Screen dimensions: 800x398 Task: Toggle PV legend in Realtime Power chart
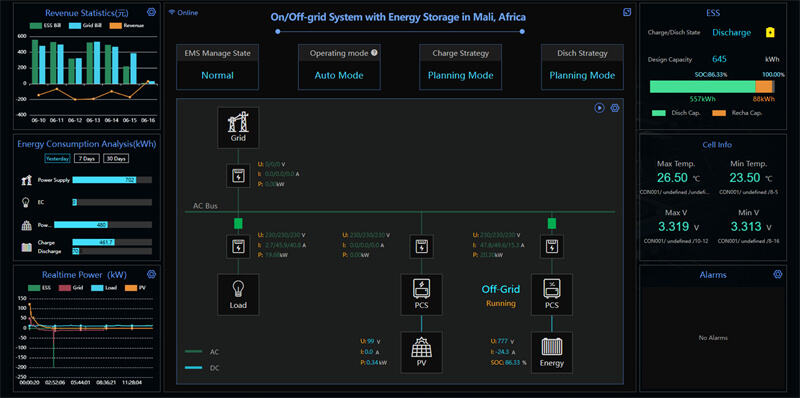[134, 288]
